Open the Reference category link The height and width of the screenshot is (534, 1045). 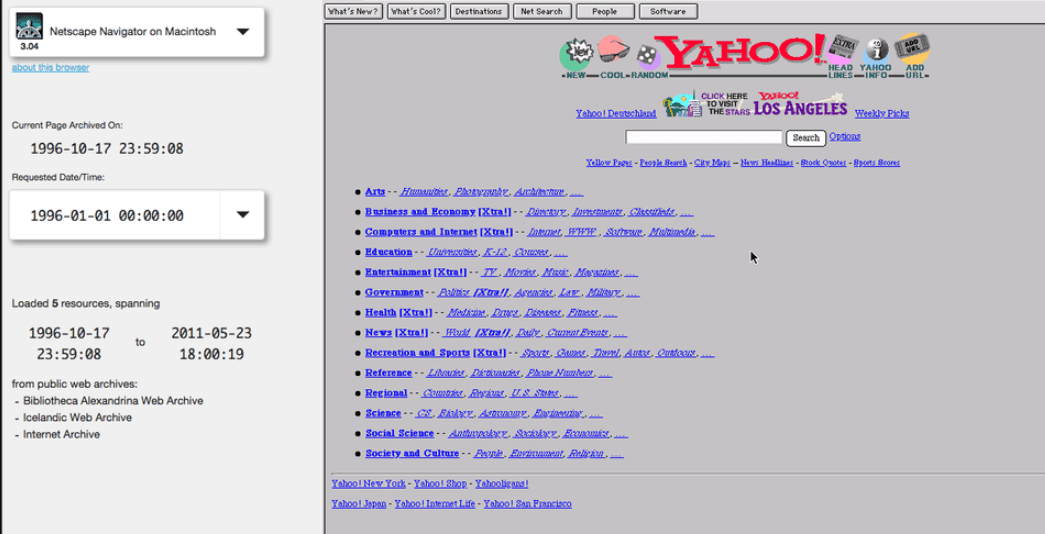click(x=389, y=373)
